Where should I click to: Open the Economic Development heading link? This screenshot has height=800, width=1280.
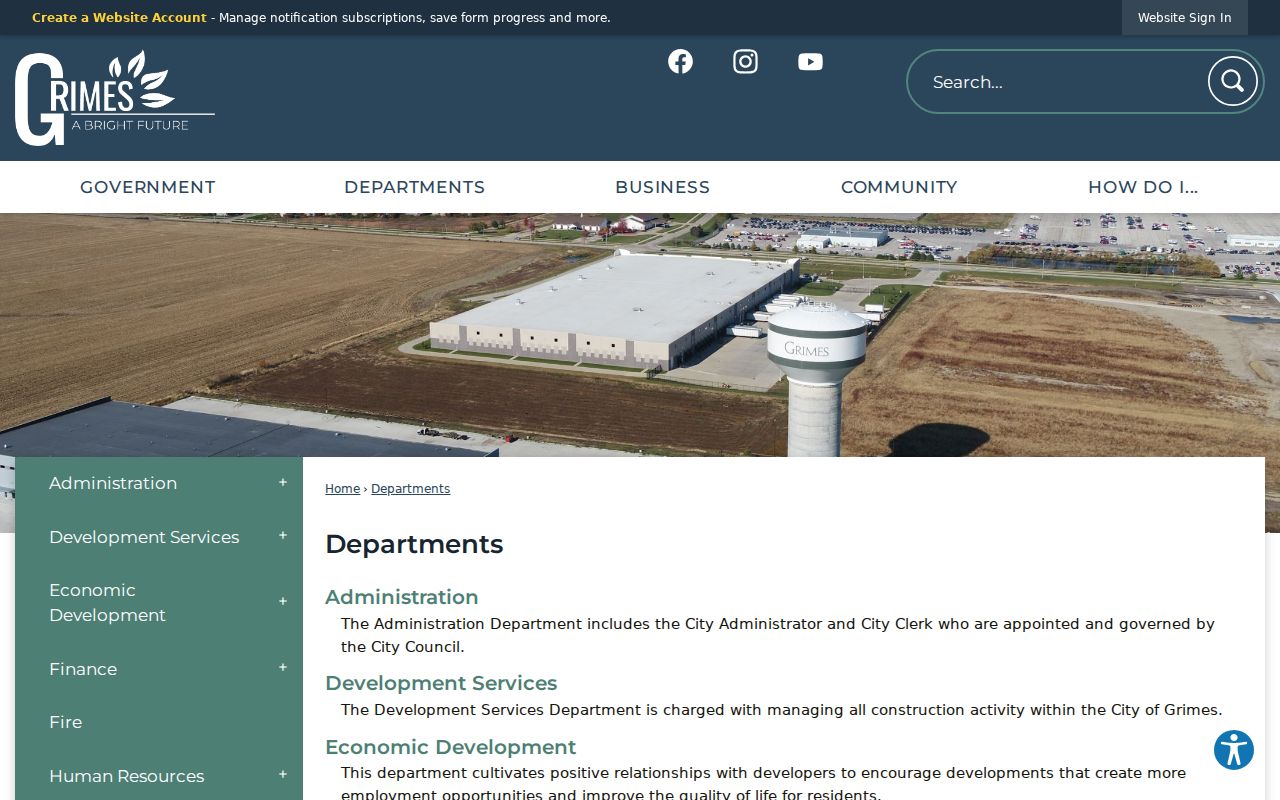click(450, 747)
